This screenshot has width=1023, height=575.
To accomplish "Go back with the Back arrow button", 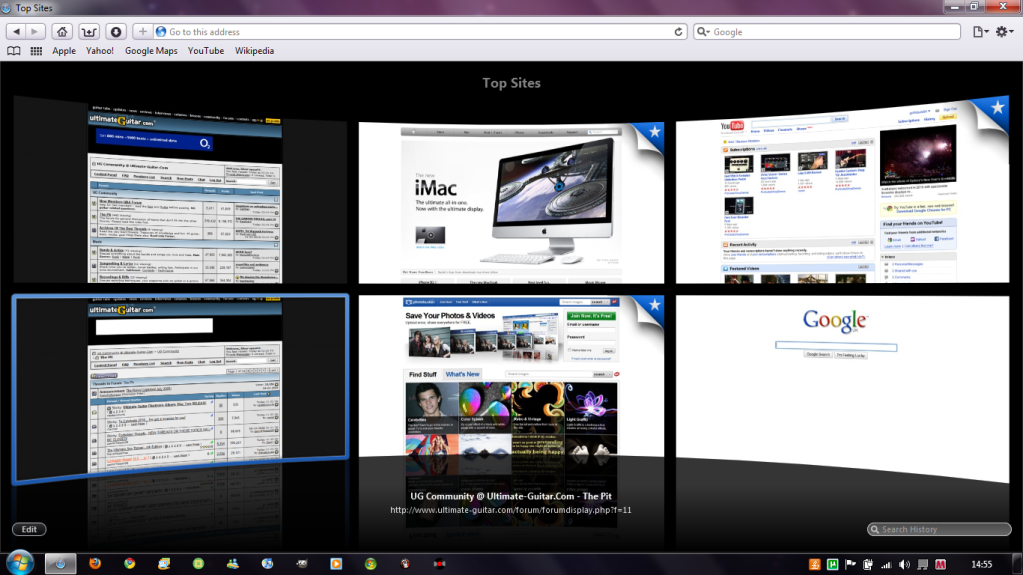I will (16, 31).
